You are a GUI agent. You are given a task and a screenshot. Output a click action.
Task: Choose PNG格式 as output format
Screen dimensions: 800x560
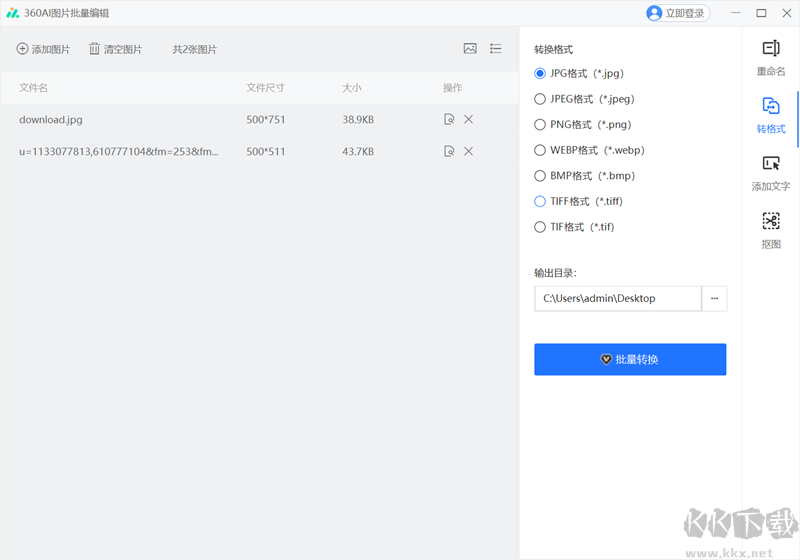541,125
